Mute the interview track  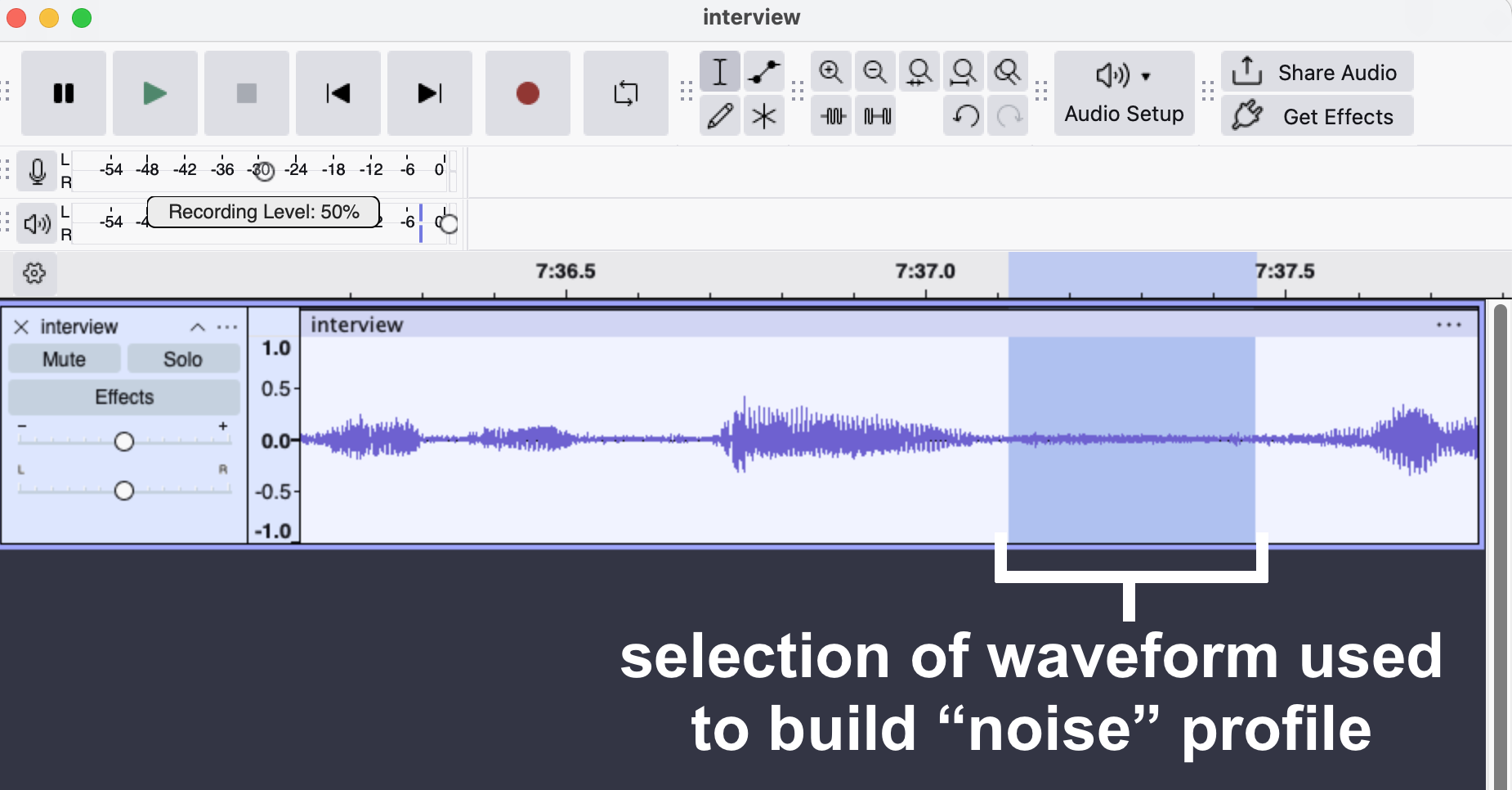pos(65,359)
